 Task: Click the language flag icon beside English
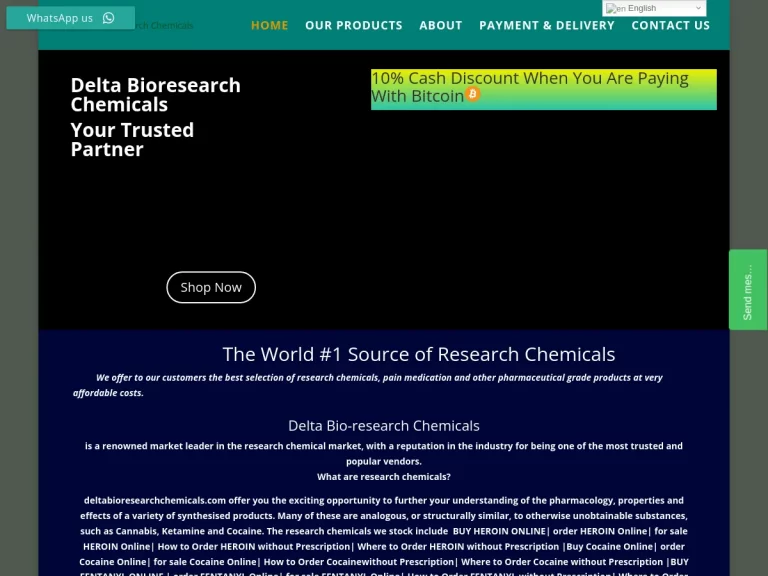[616, 8]
